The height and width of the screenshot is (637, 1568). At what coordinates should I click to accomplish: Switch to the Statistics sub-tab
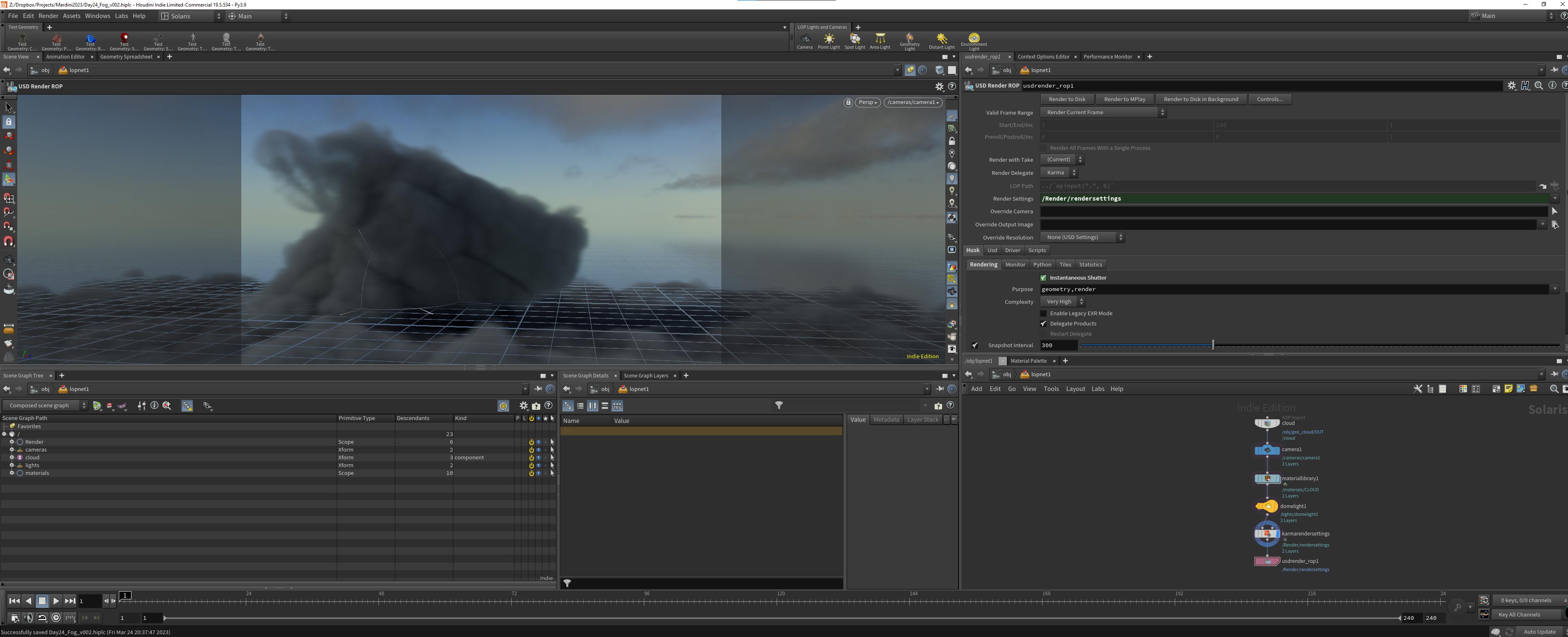tap(1090, 264)
